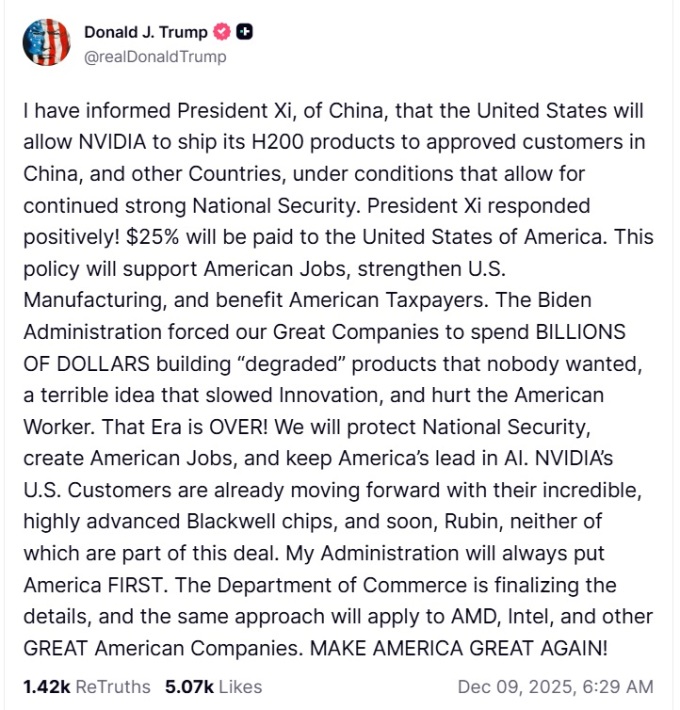This screenshot has width=680, height=710.
Task: Click the 1.42k ReTruths count
Action: [x=45, y=686]
